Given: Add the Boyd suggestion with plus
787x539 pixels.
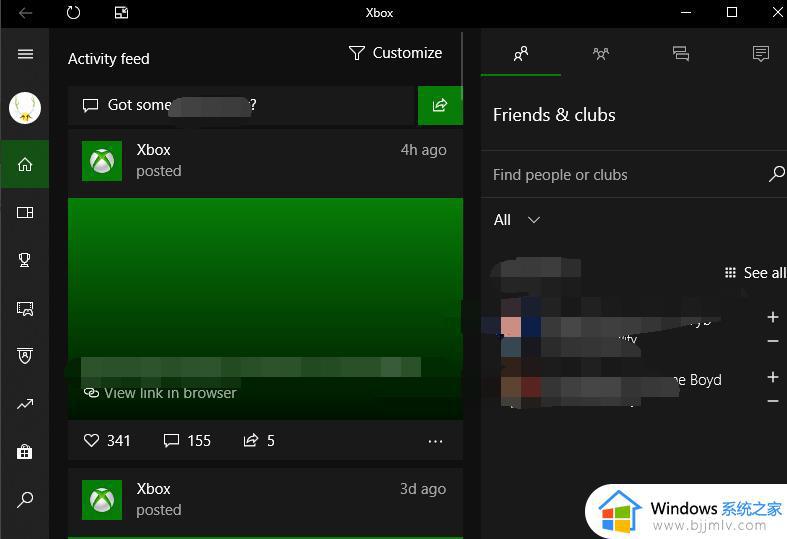Looking at the screenshot, I should [773, 377].
